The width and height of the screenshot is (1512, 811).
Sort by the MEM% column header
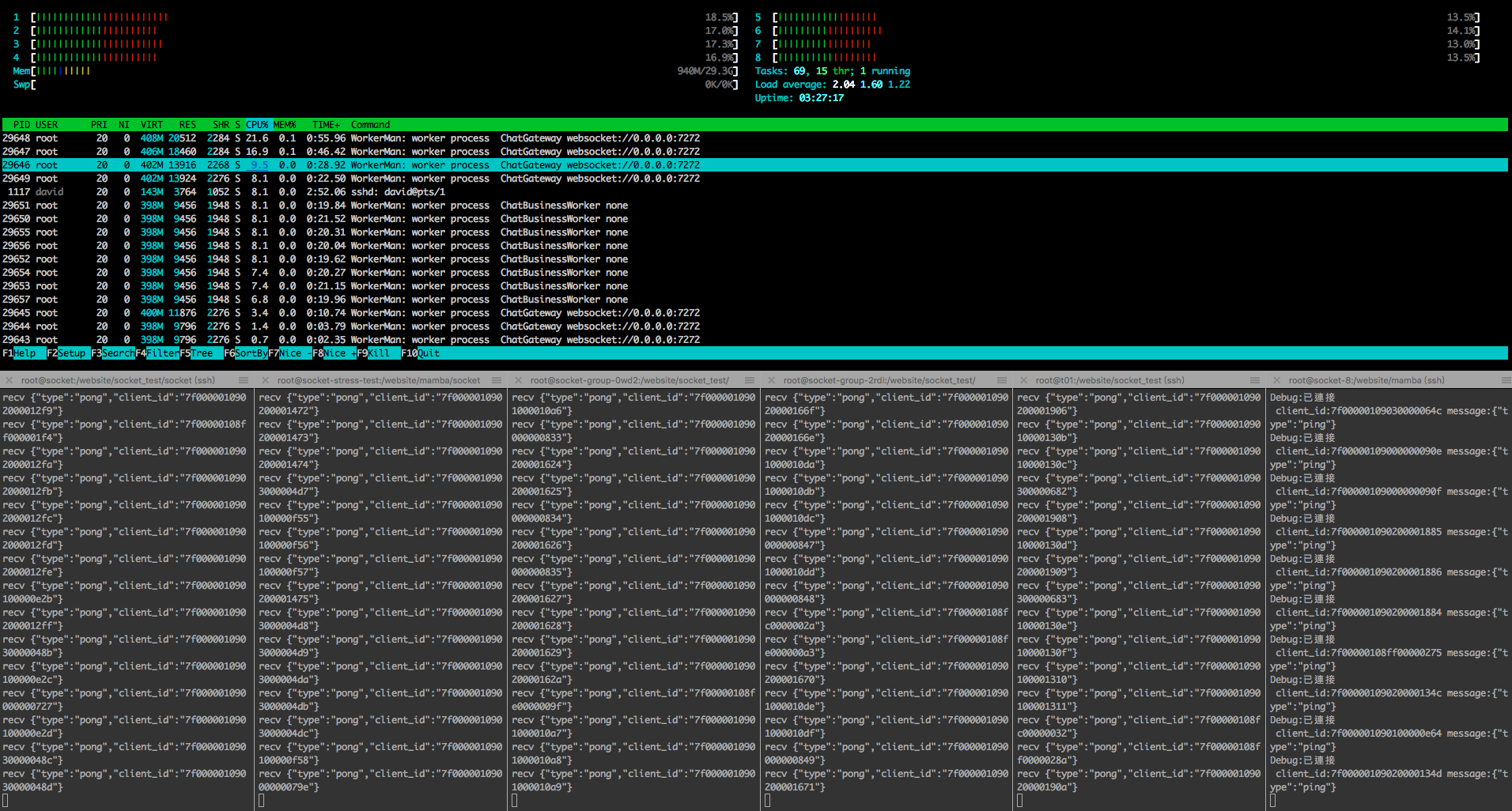click(285, 125)
